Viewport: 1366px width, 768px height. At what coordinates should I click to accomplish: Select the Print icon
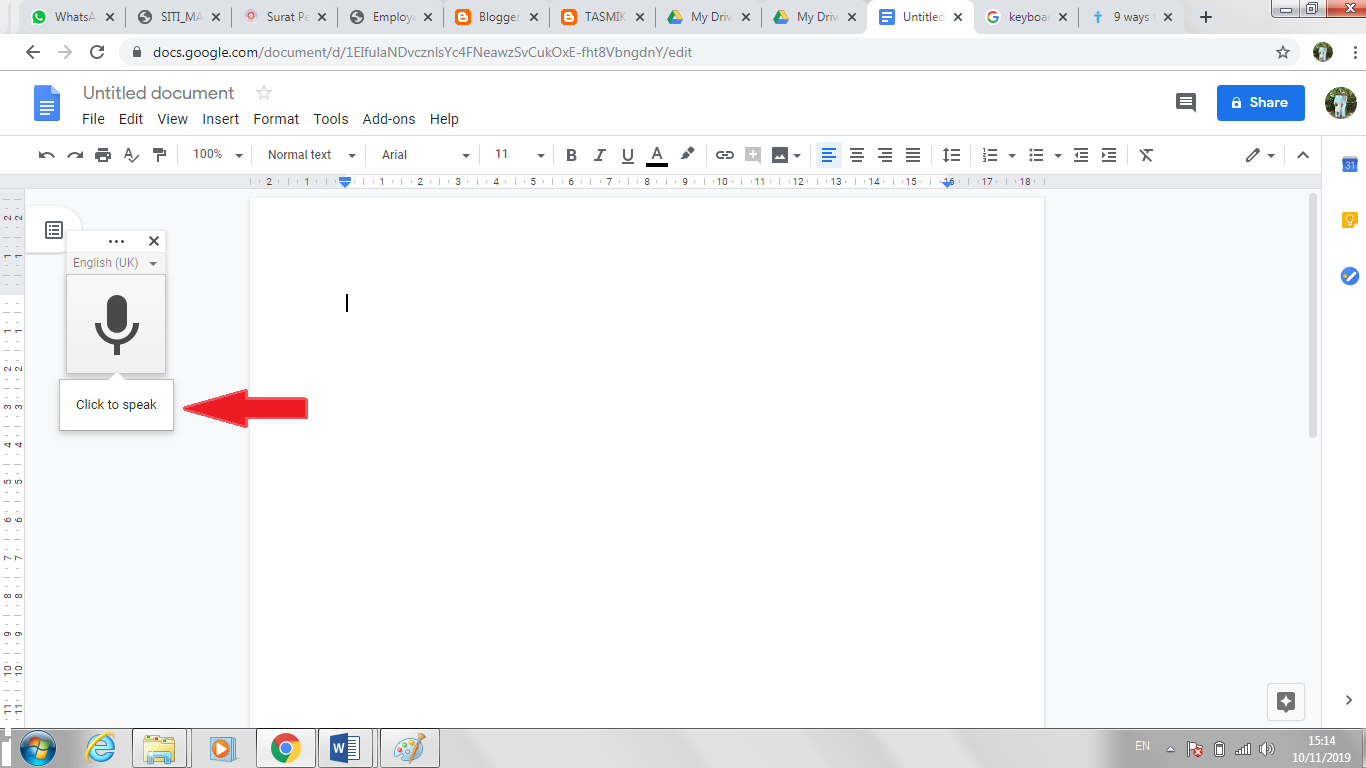[x=103, y=155]
